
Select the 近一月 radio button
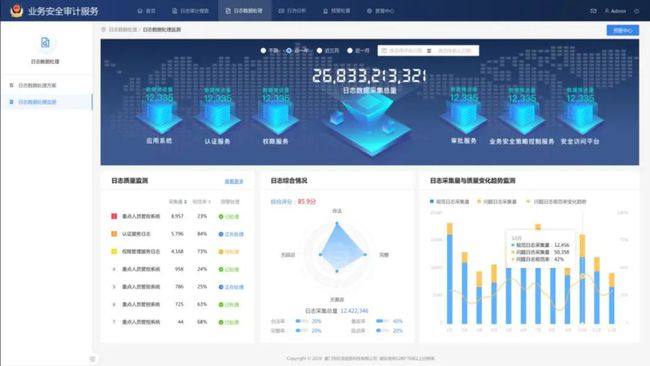pos(350,51)
